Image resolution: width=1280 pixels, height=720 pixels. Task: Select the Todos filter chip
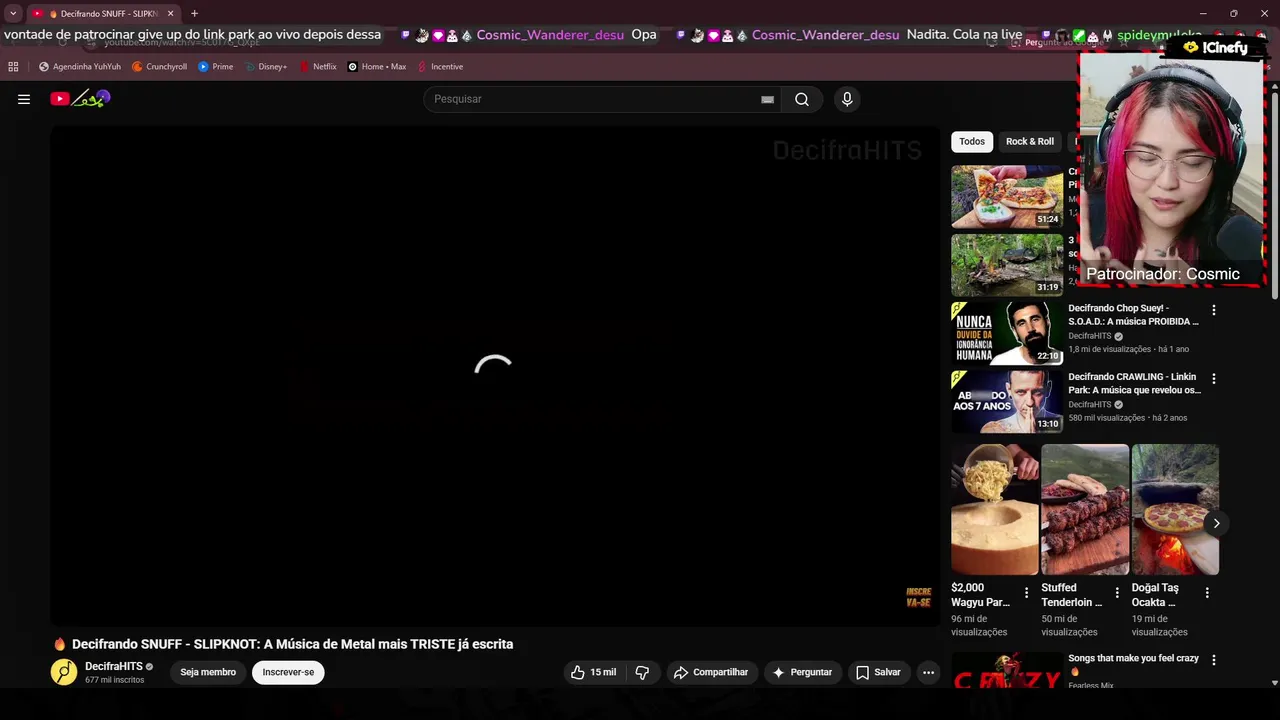pyautogui.click(x=972, y=141)
